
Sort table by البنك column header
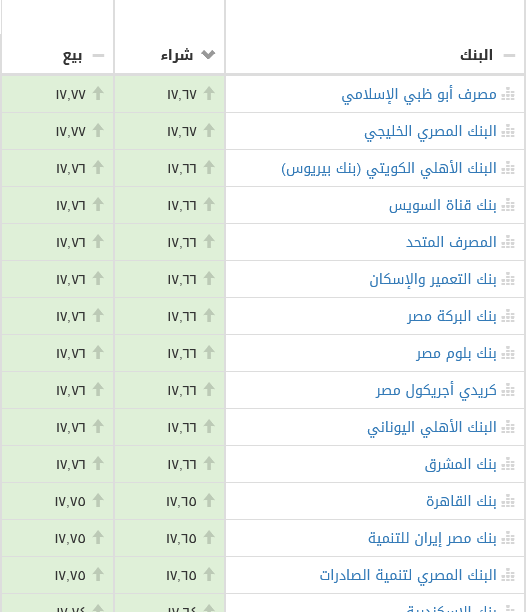pos(476,55)
